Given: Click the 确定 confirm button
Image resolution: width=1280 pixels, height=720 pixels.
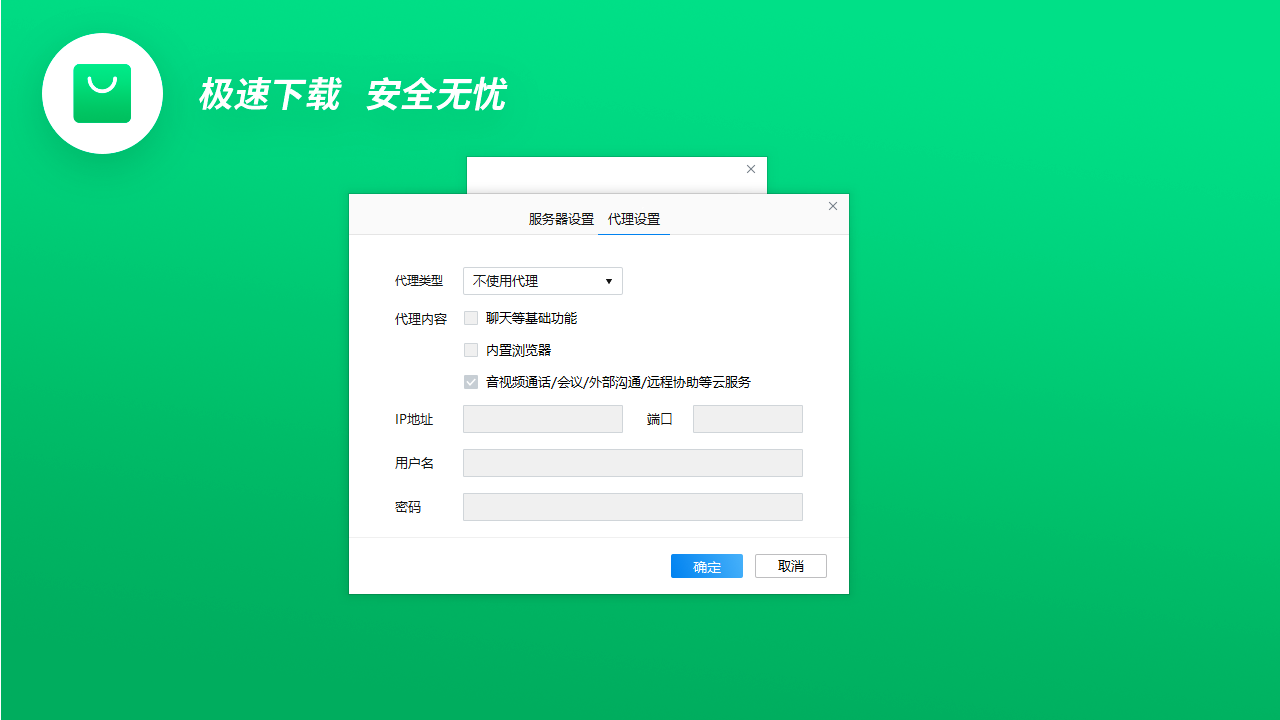Looking at the screenshot, I should pyautogui.click(x=706, y=566).
